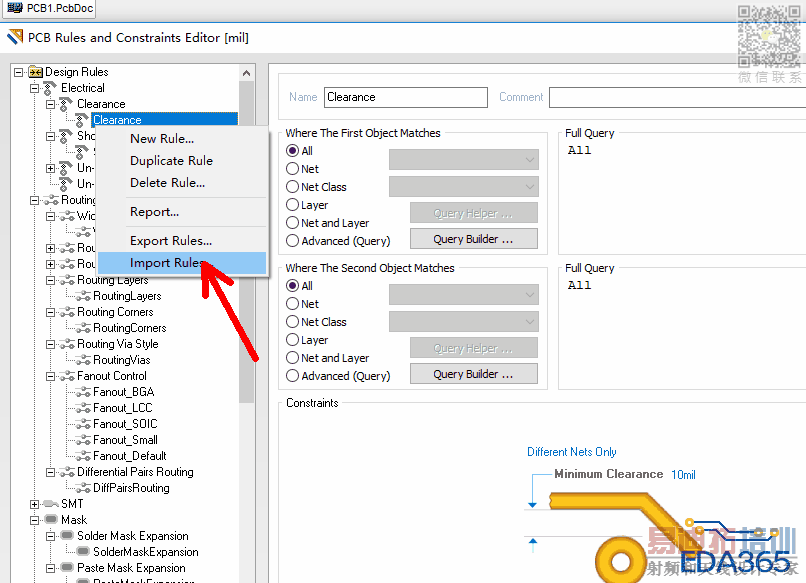Open first object Query Builder
The width and height of the screenshot is (806, 583).
pos(473,239)
